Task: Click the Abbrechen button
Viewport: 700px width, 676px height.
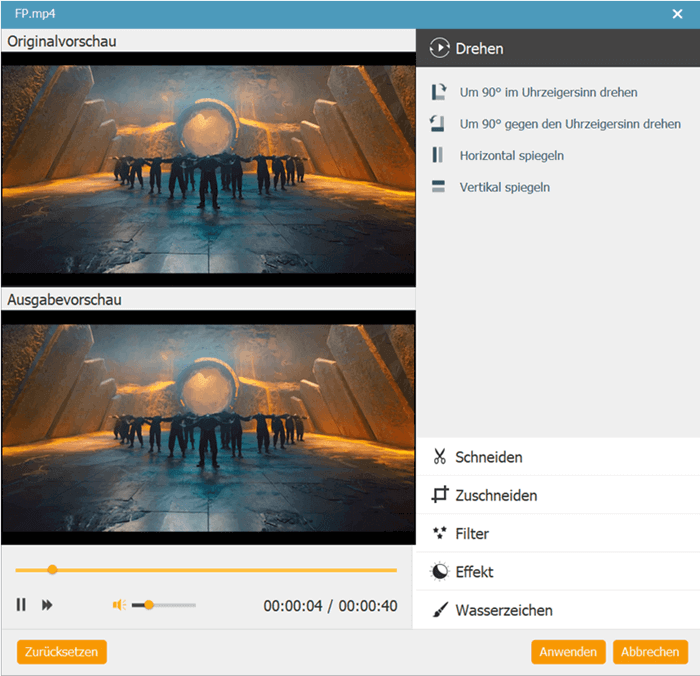Action: (x=650, y=651)
